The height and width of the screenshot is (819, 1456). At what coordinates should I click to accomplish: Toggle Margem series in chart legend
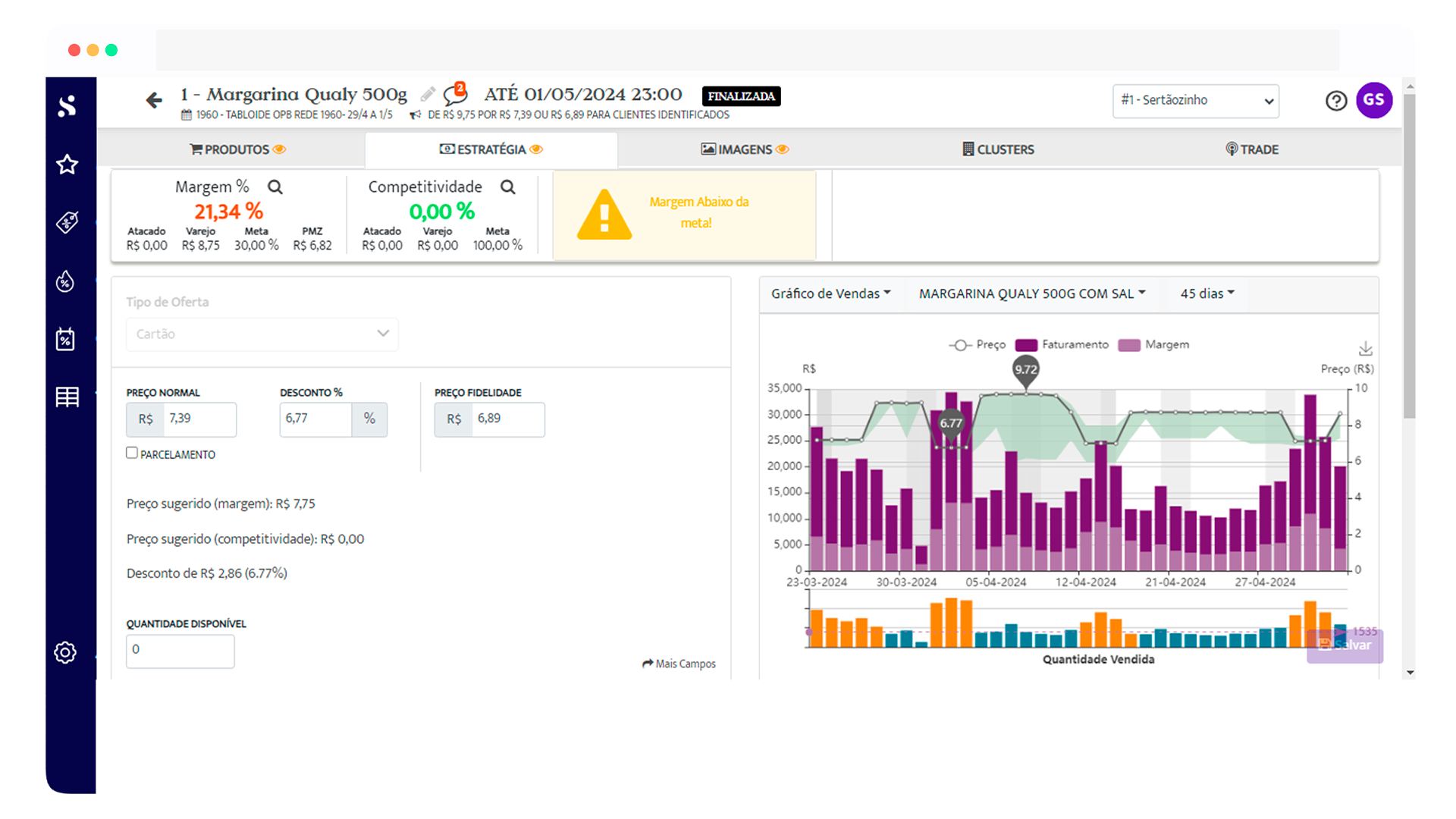pos(1153,345)
